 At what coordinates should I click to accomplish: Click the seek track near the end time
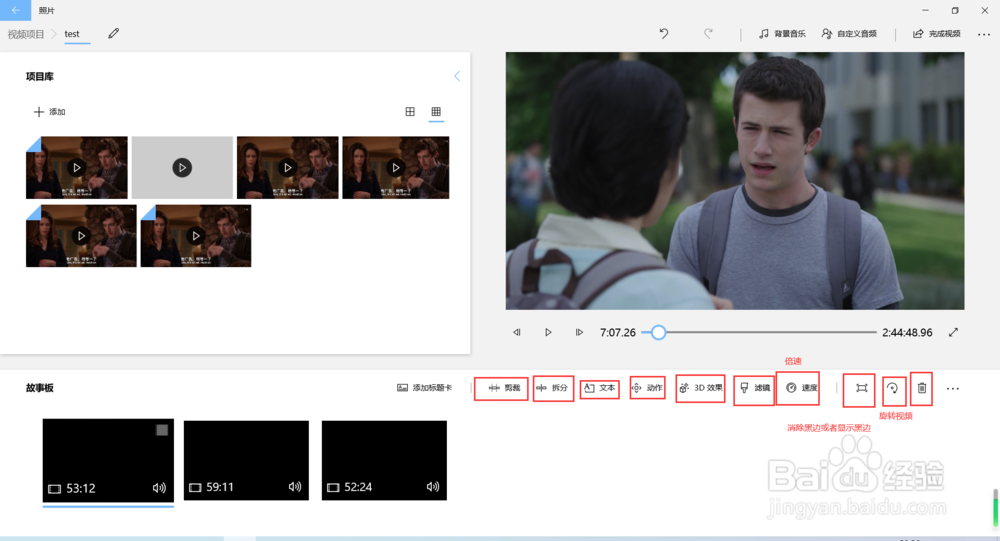point(871,332)
